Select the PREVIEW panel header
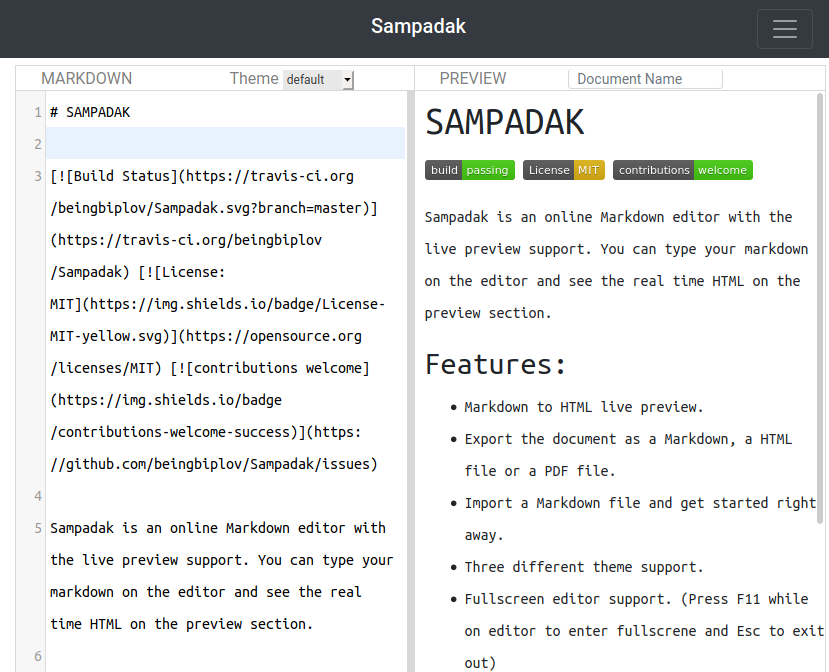This screenshot has width=829, height=672. coord(473,78)
